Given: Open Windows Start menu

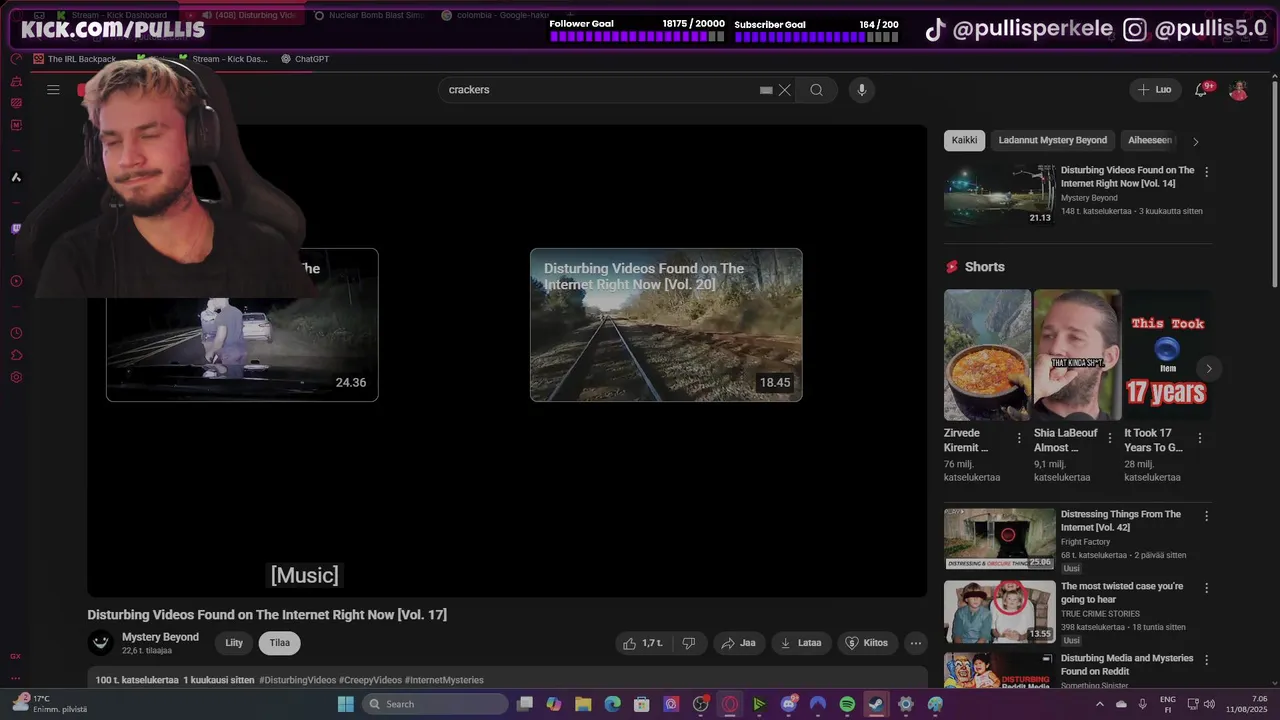Looking at the screenshot, I should 345,704.
